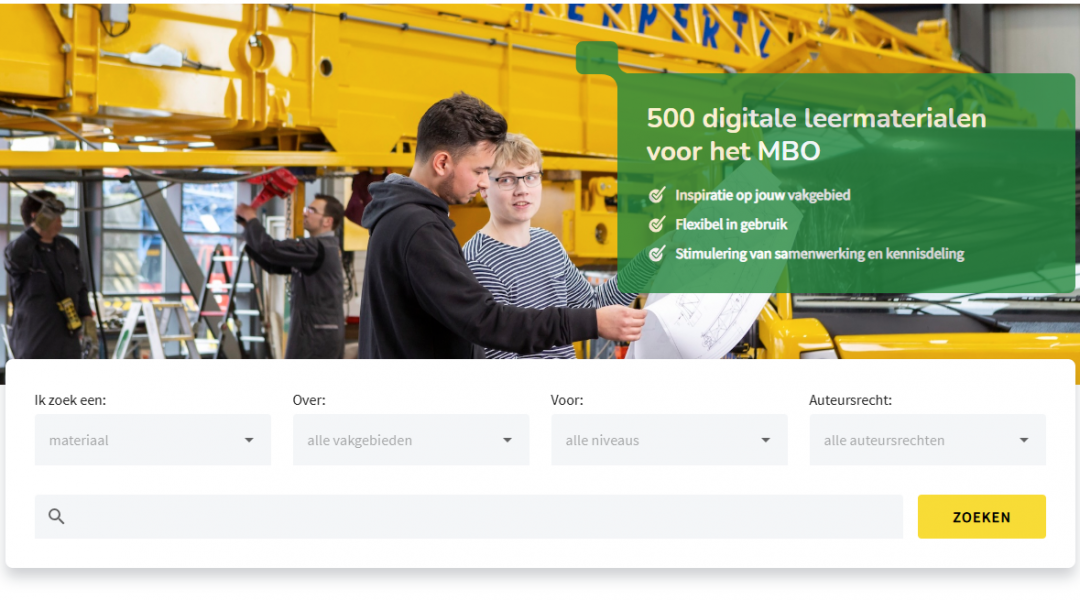Click the Flexibel in gebruik text

coord(731,225)
